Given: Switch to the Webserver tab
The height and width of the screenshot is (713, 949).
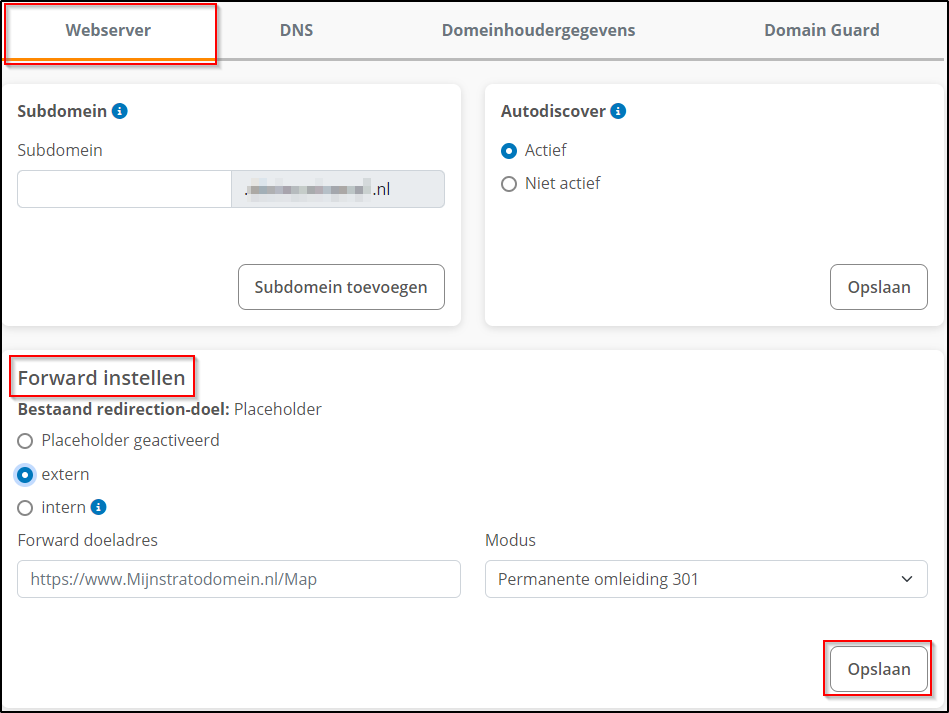Looking at the screenshot, I should 108,30.
